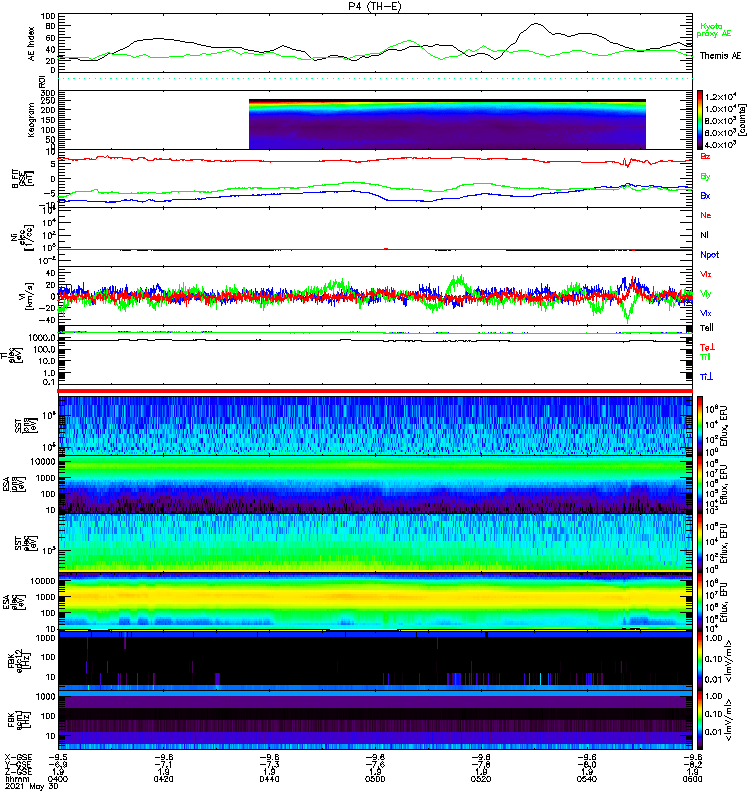
Task: Click the 0500 time tick label
Action: [375, 779]
